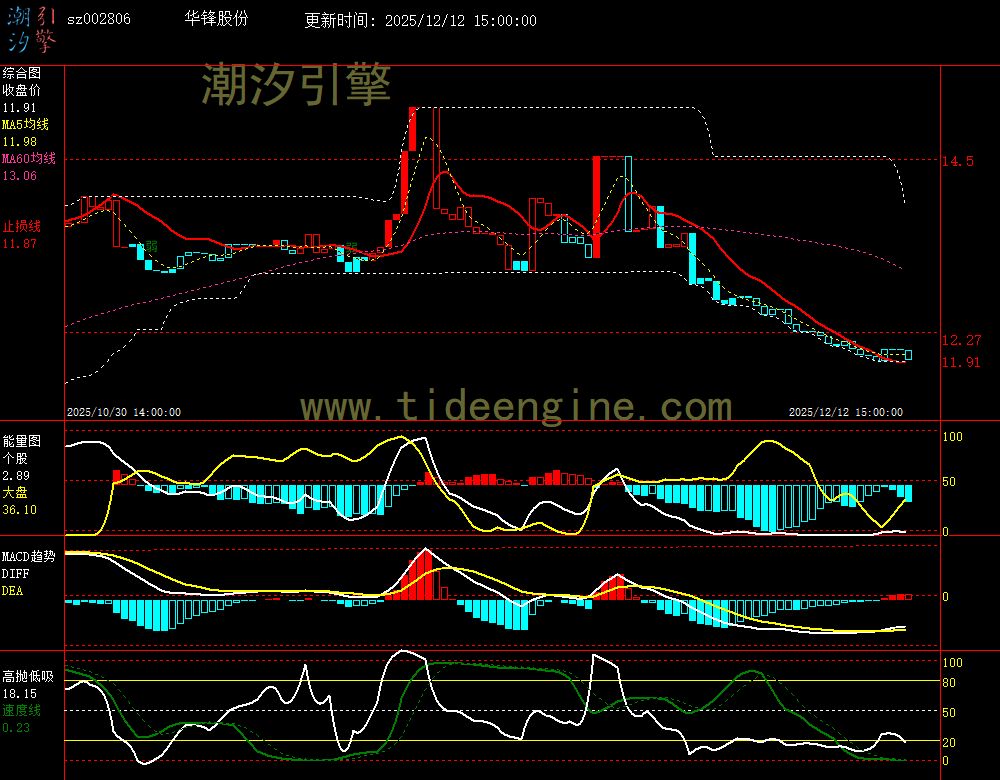Click the 14.5 price axis label
This screenshot has width=1000, height=780.
click(x=957, y=161)
